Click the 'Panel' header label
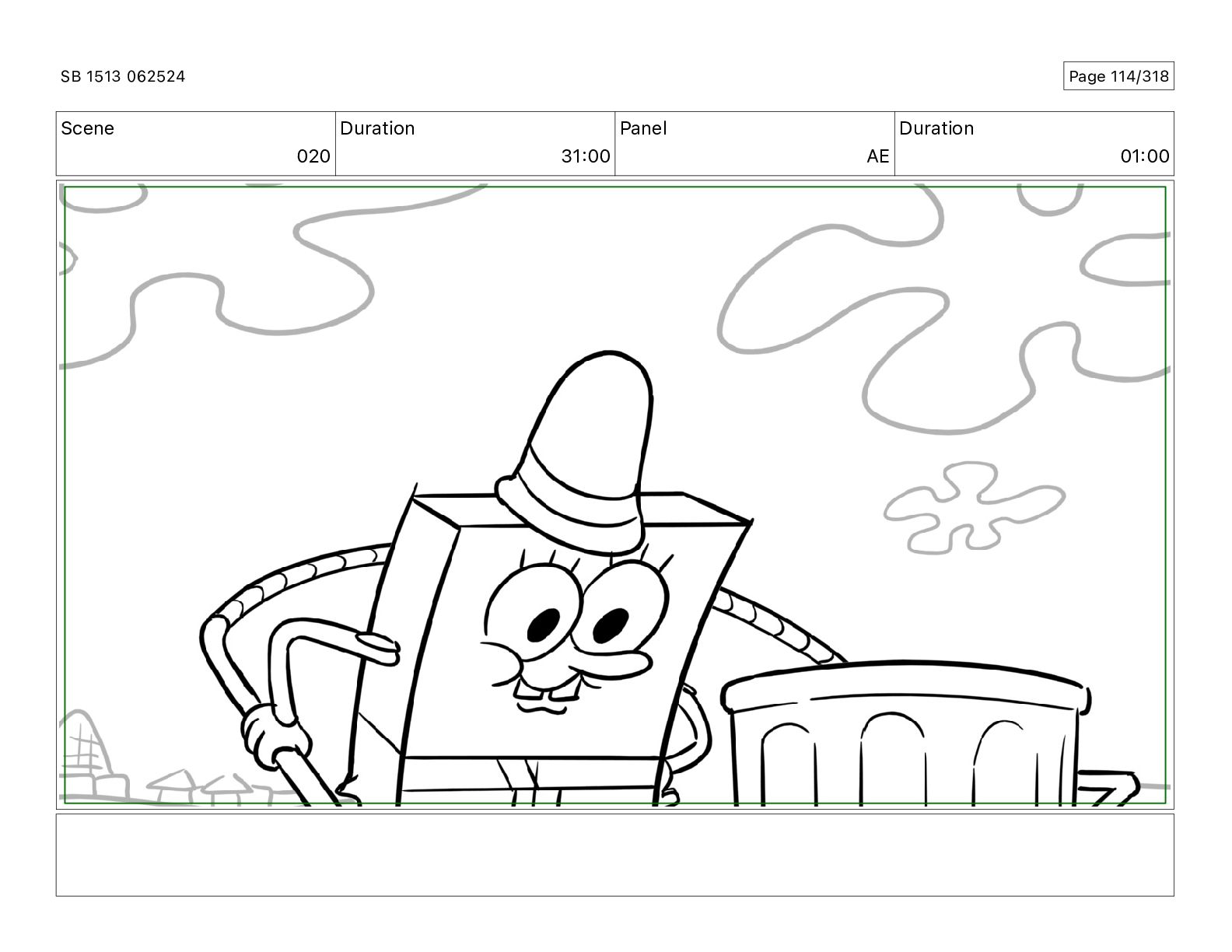This screenshot has height=952, width=1232. (x=643, y=128)
